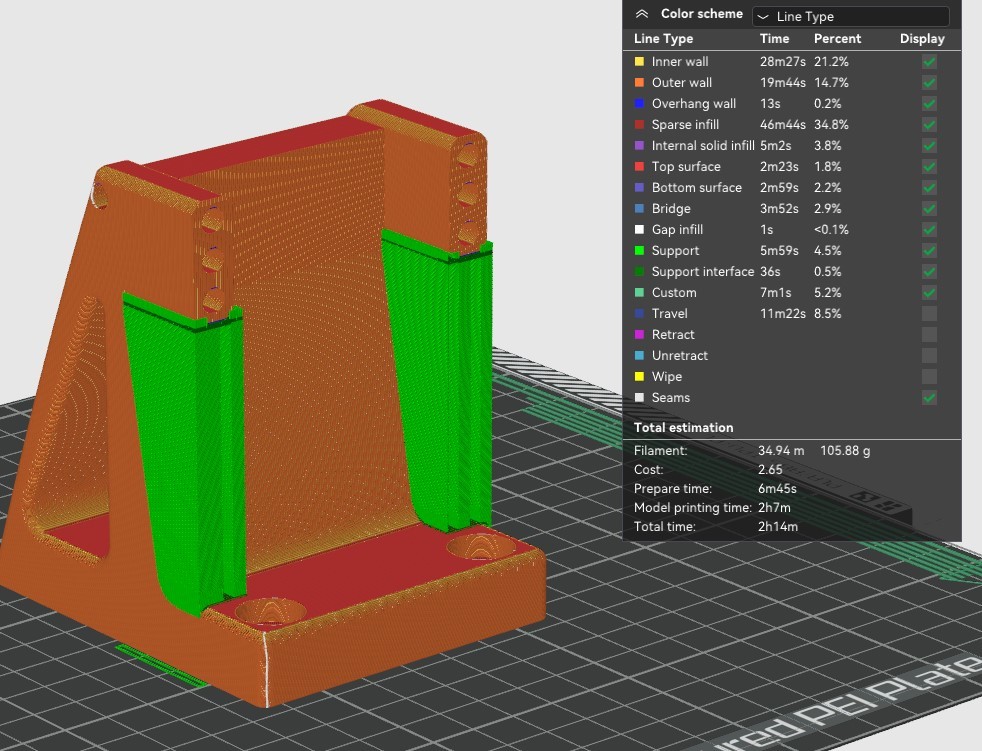Click the Total estimation section heading
Screen dimensions: 982x751
tap(683, 427)
